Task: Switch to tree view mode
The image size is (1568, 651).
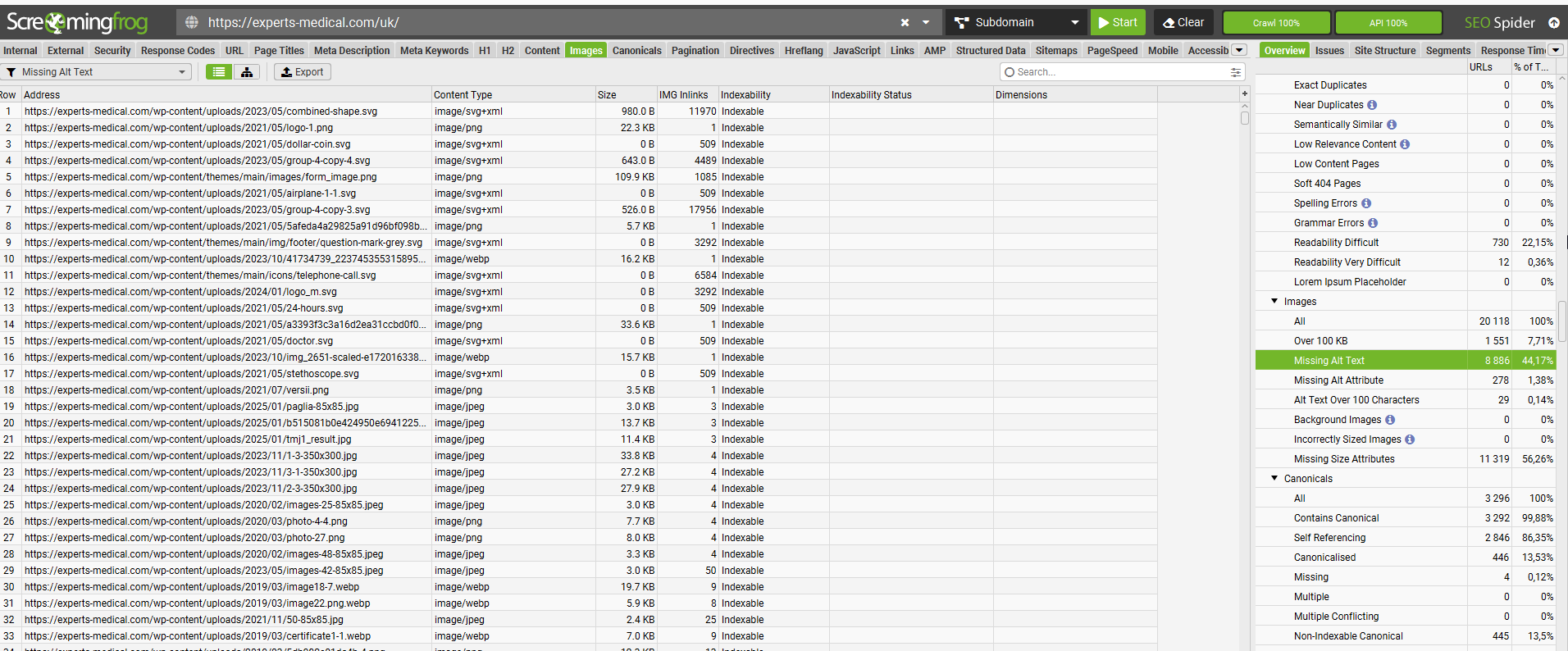Action: pos(246,72)
